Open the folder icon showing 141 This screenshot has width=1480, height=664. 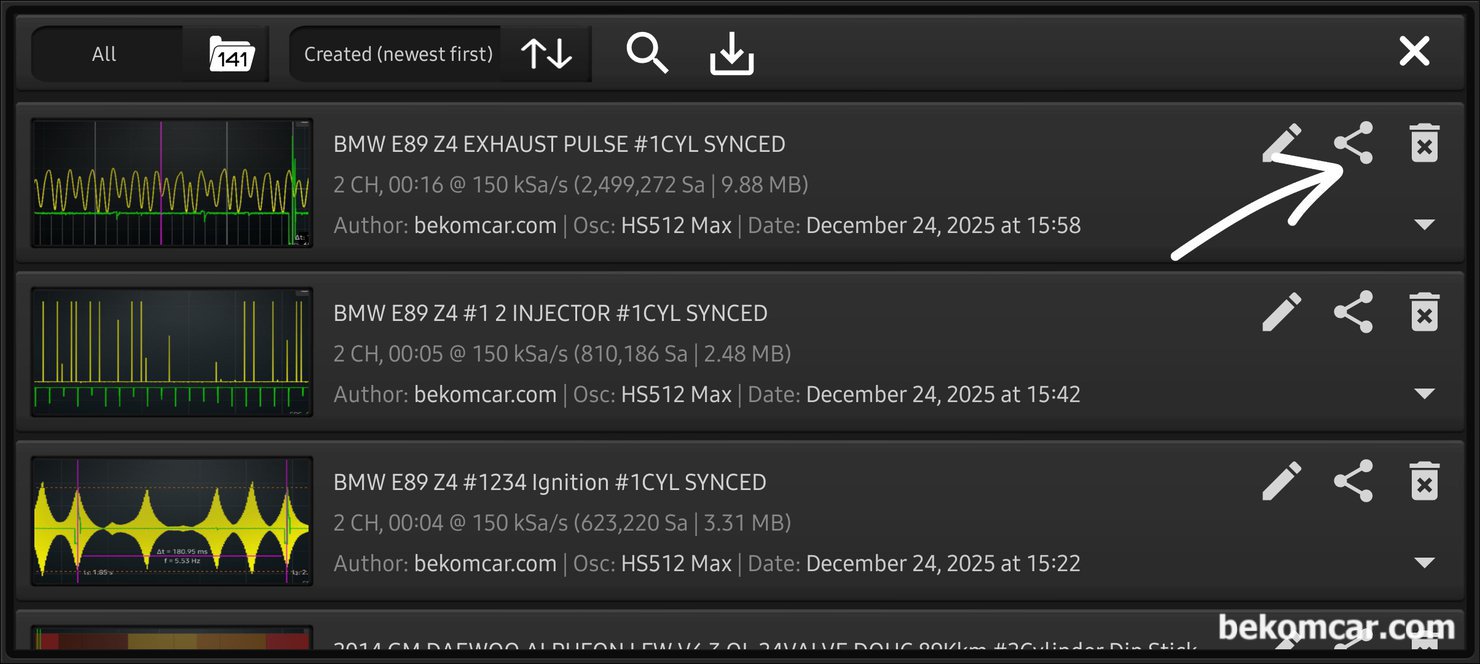coord(232,54)
